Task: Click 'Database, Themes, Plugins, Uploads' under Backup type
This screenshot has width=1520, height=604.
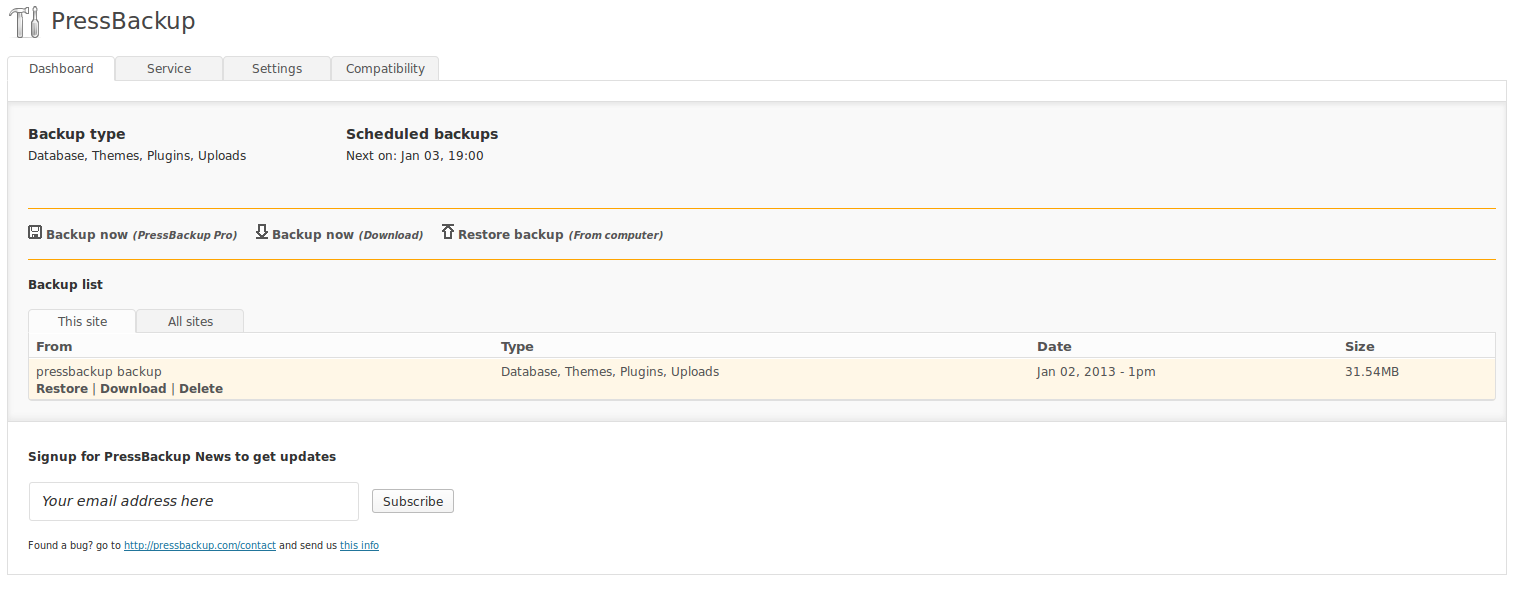Action: tap(137, 156)
